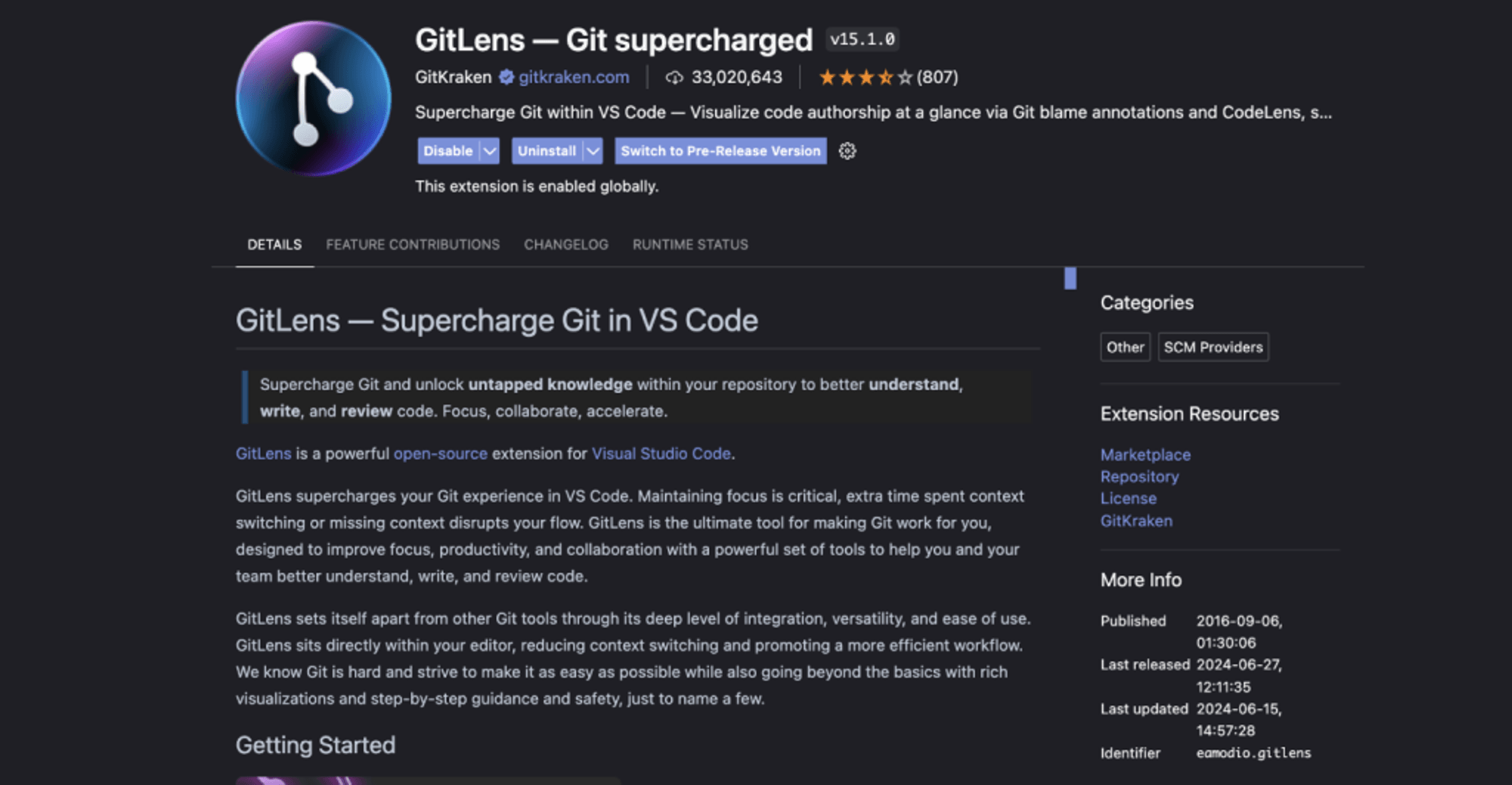This screenshot has height=785, width=1512.
Task: Open the License resource link
Action: (x=1128, y=499)
